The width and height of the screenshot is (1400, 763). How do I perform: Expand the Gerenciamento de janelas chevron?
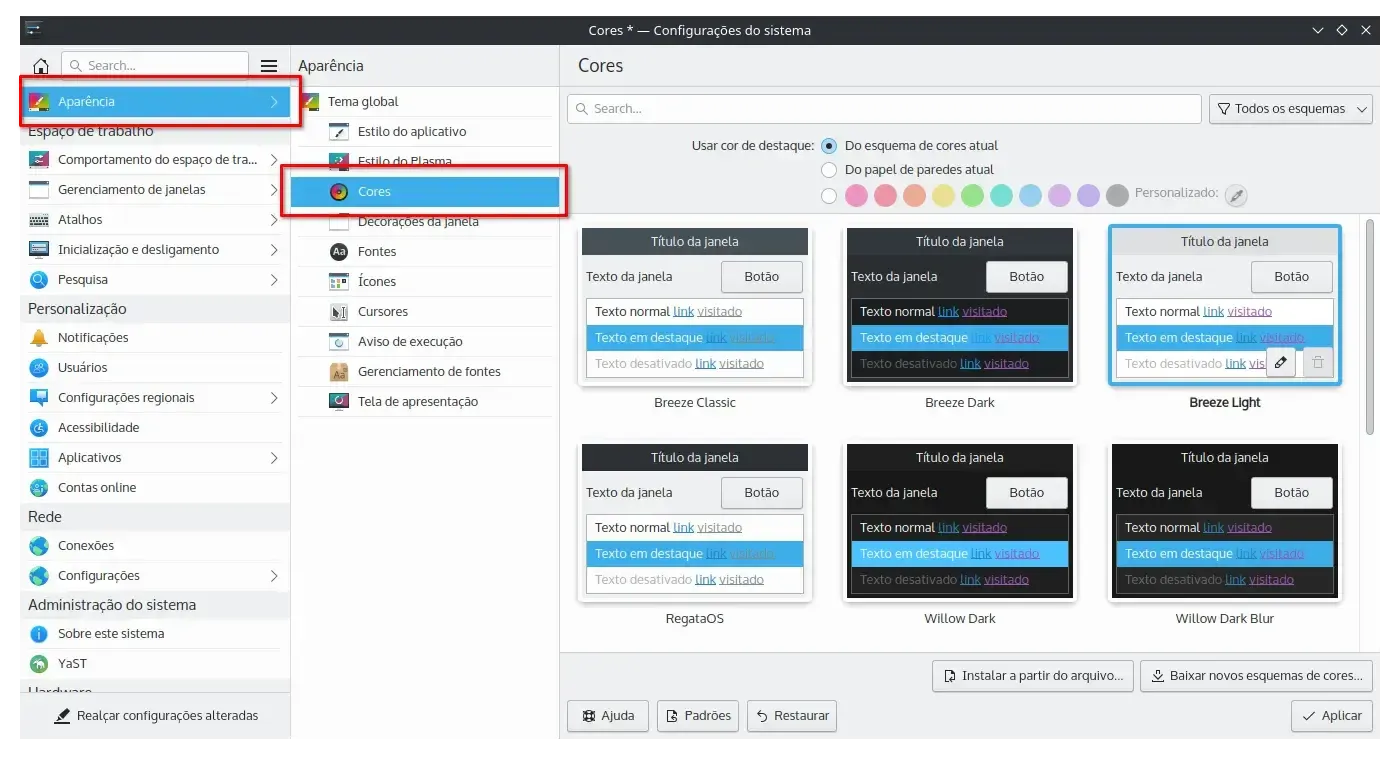coord(274,190)
